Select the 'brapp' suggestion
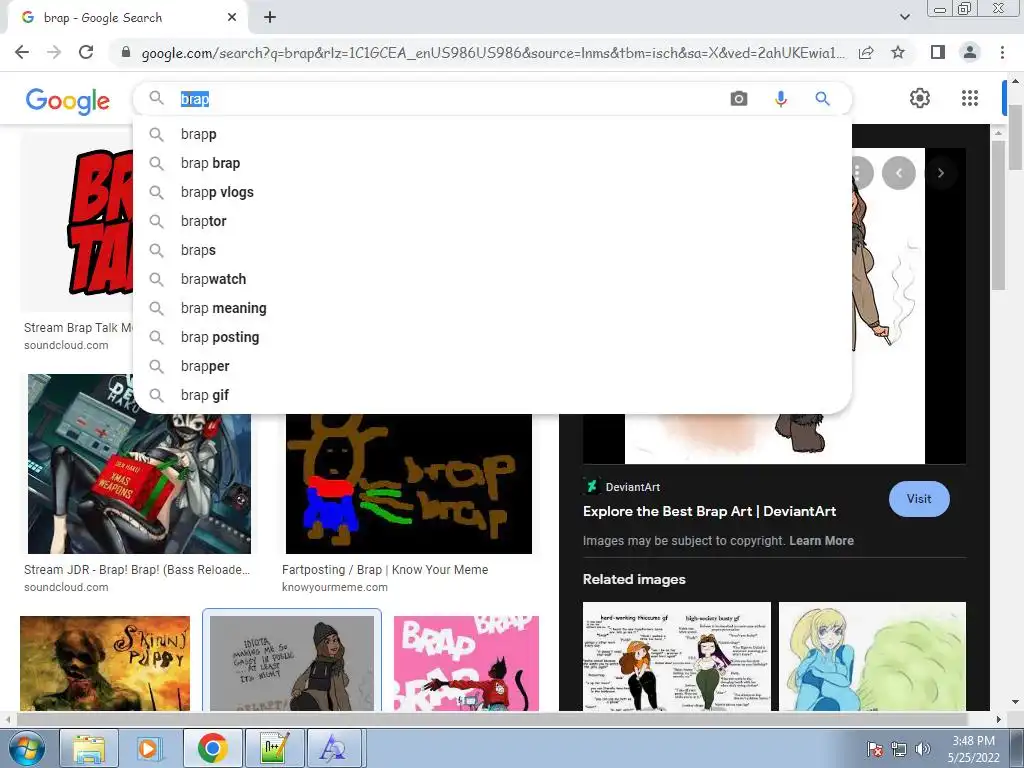The image size is (1024, 768). 492,134
